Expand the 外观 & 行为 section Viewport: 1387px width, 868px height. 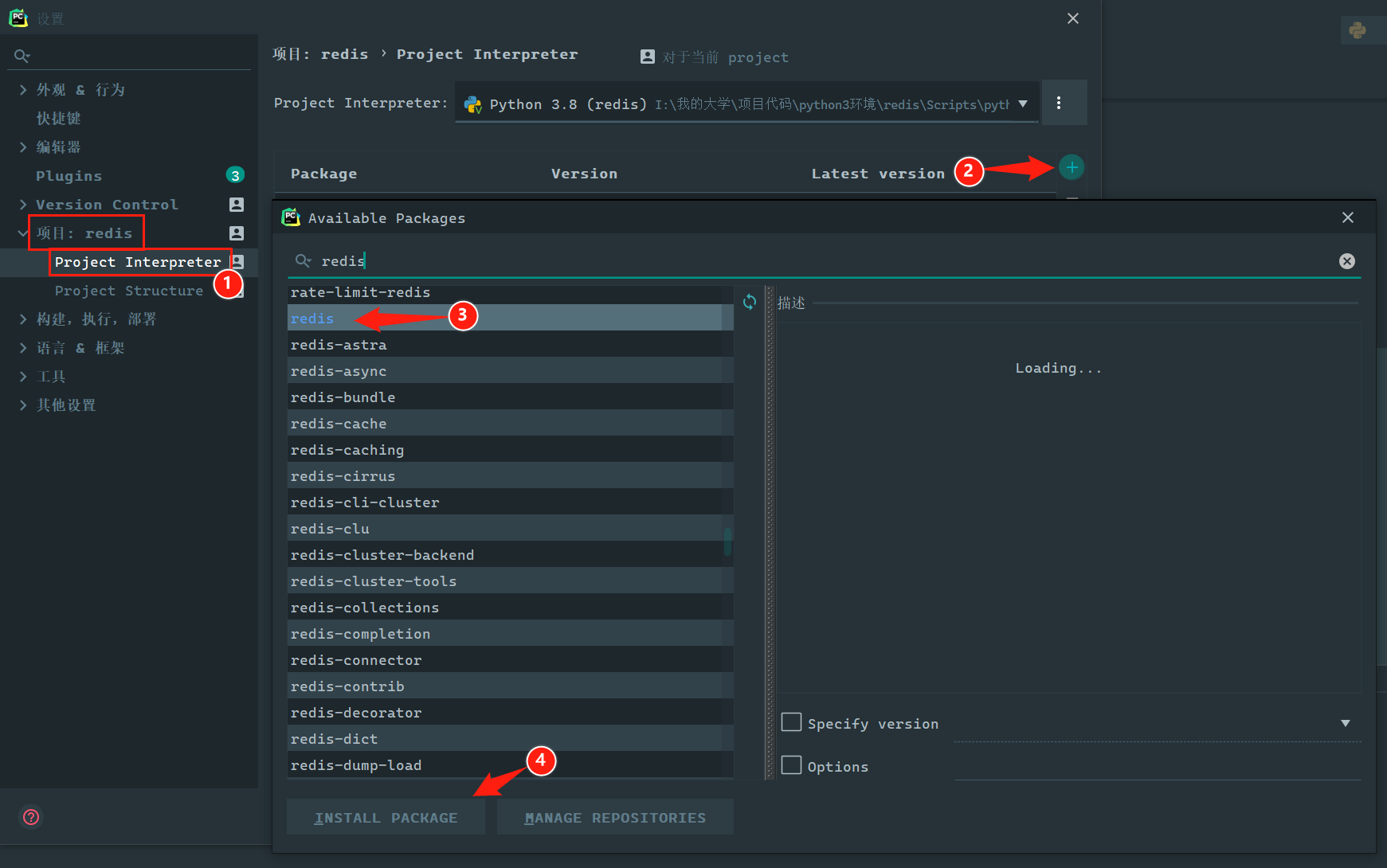tap(23, 90)
